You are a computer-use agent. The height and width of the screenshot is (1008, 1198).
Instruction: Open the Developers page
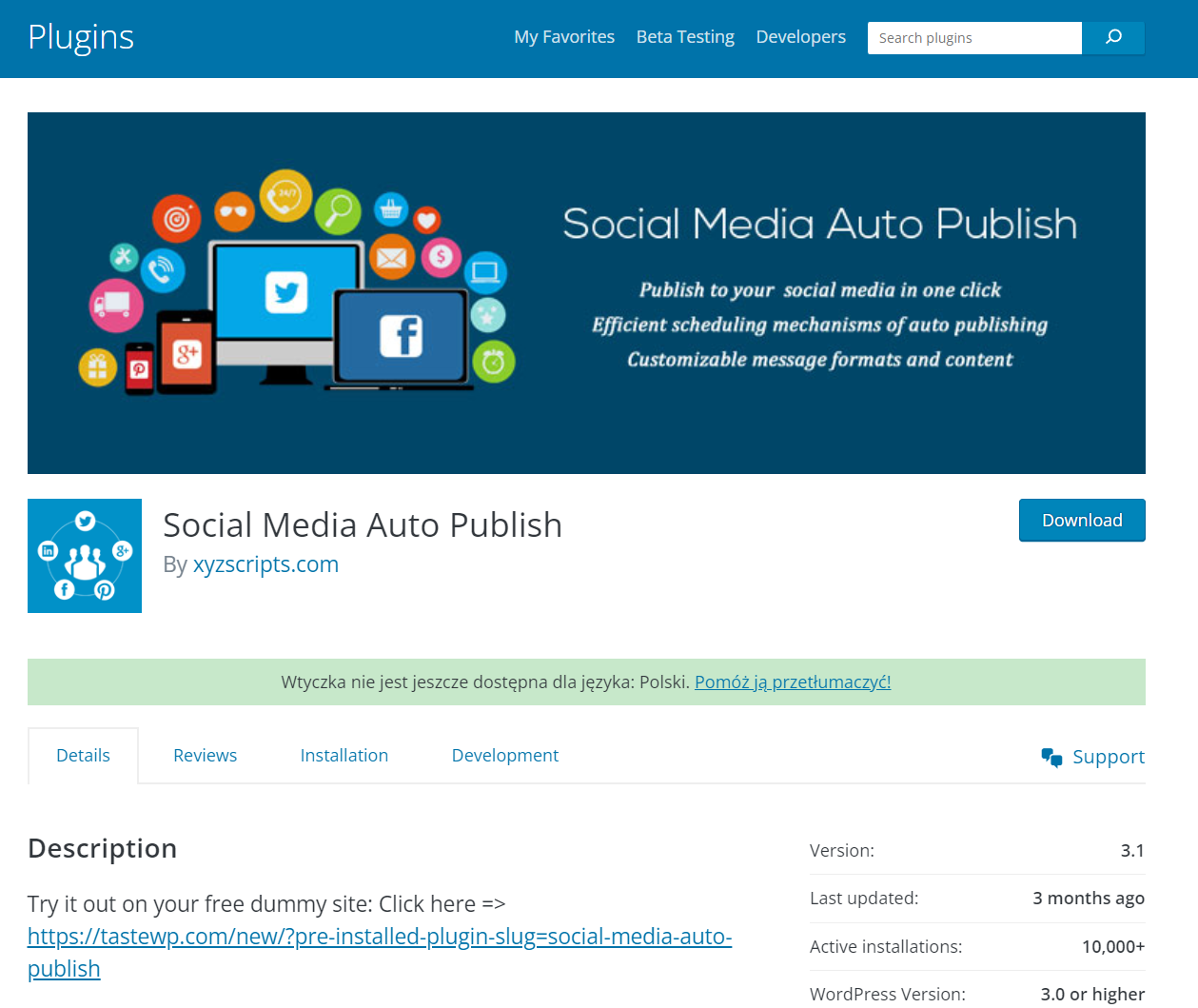point(800,37)
